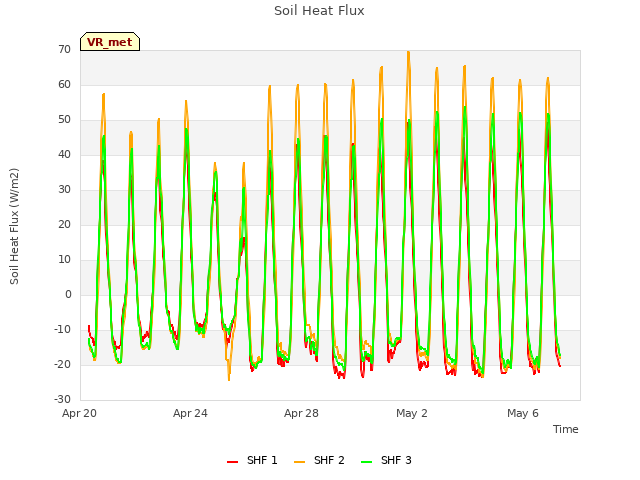Click the -20 y-axis tick label
Image resolution: width=640 pixels, height=480 pixels.
tap(62, 364)
